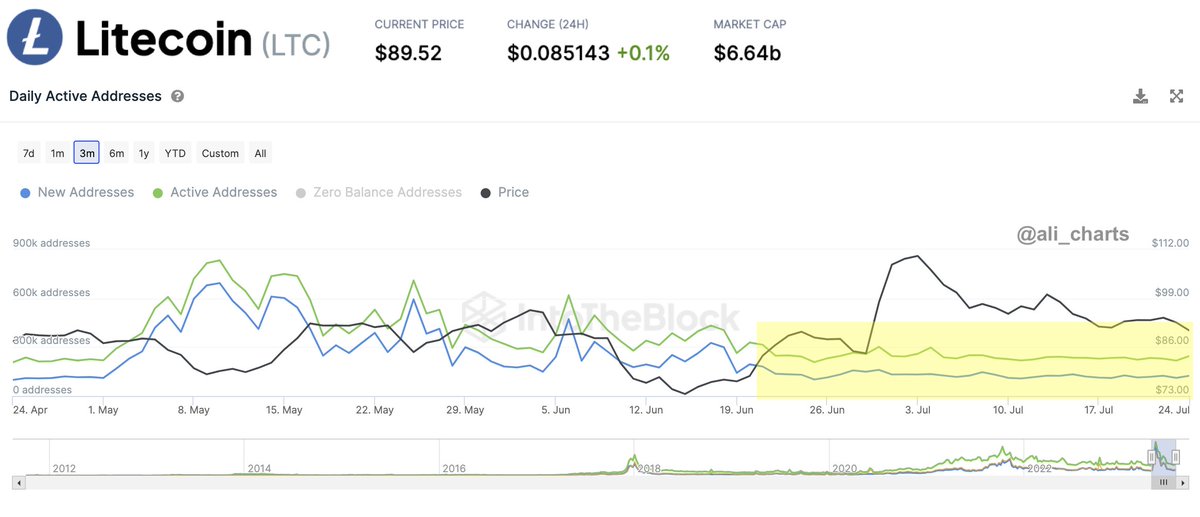Click the (LTC) ticker text
Viewport: 1200px width, 517px height.
click(296, 43)
